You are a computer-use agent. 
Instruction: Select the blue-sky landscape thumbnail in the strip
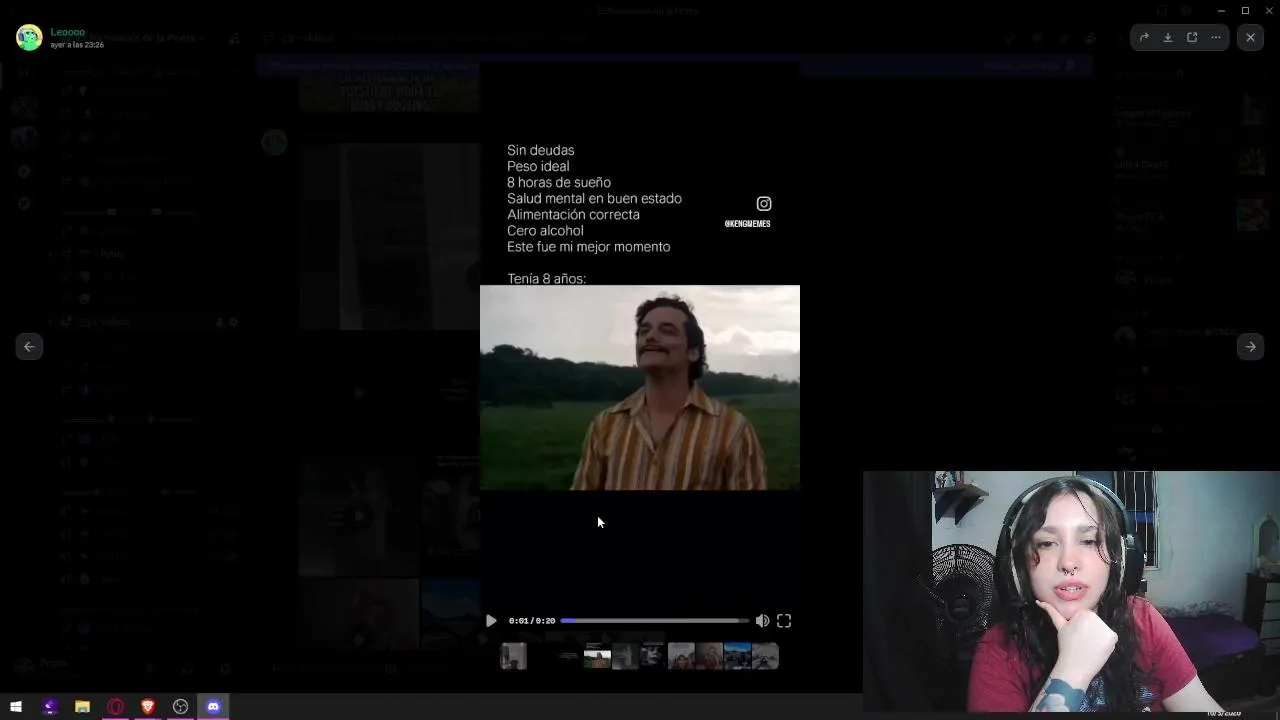coord(737,656)
